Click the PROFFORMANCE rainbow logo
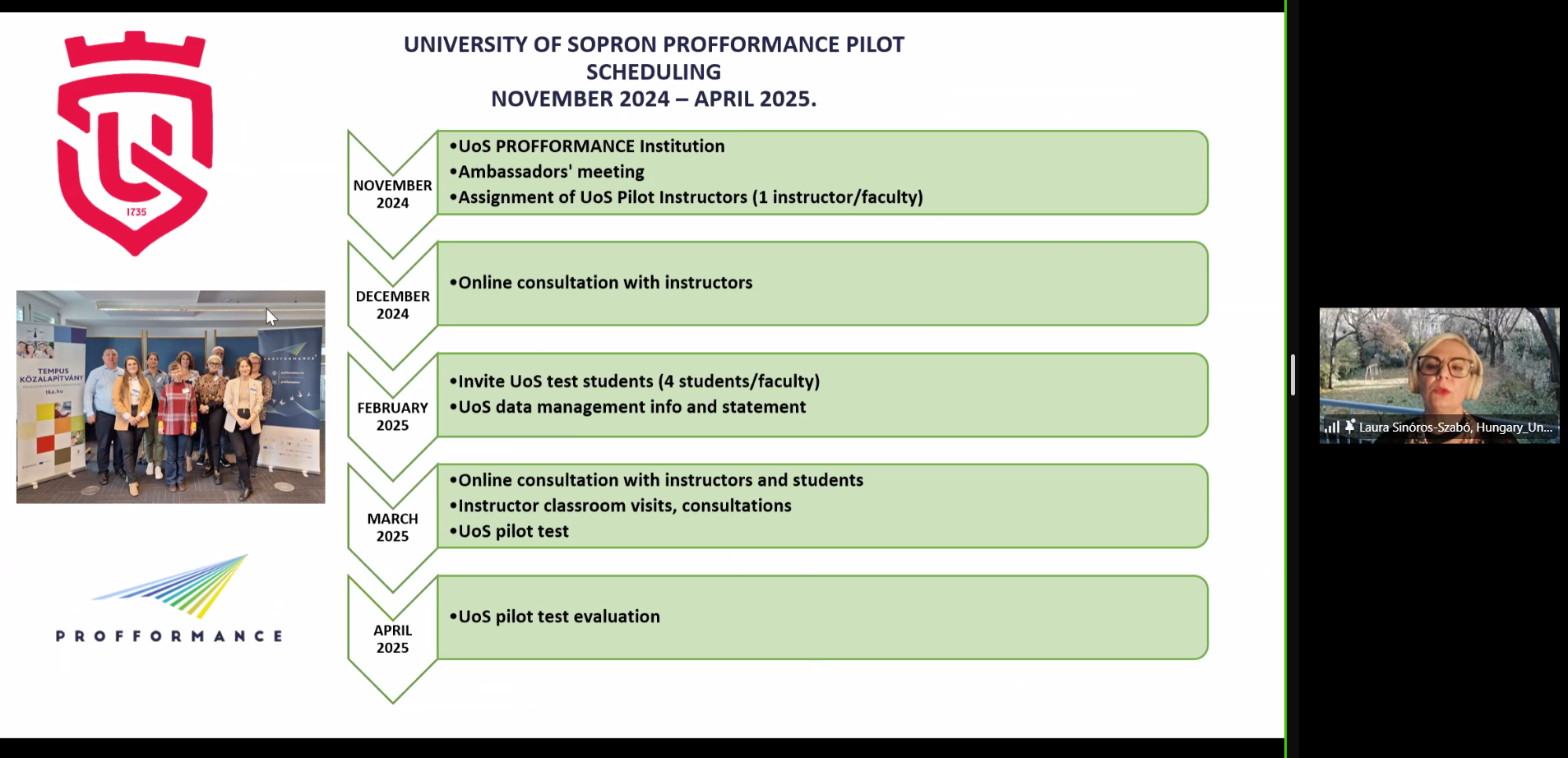The image size is (1568, 758). 169,598
